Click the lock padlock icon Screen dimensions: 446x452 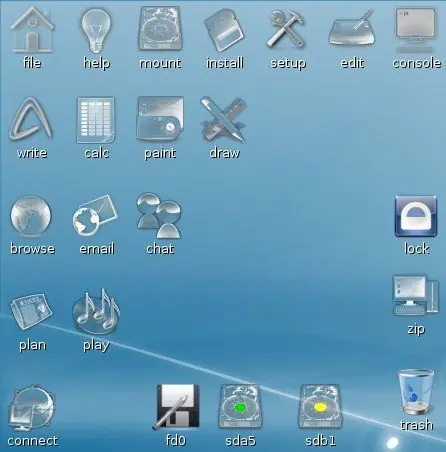416,217
